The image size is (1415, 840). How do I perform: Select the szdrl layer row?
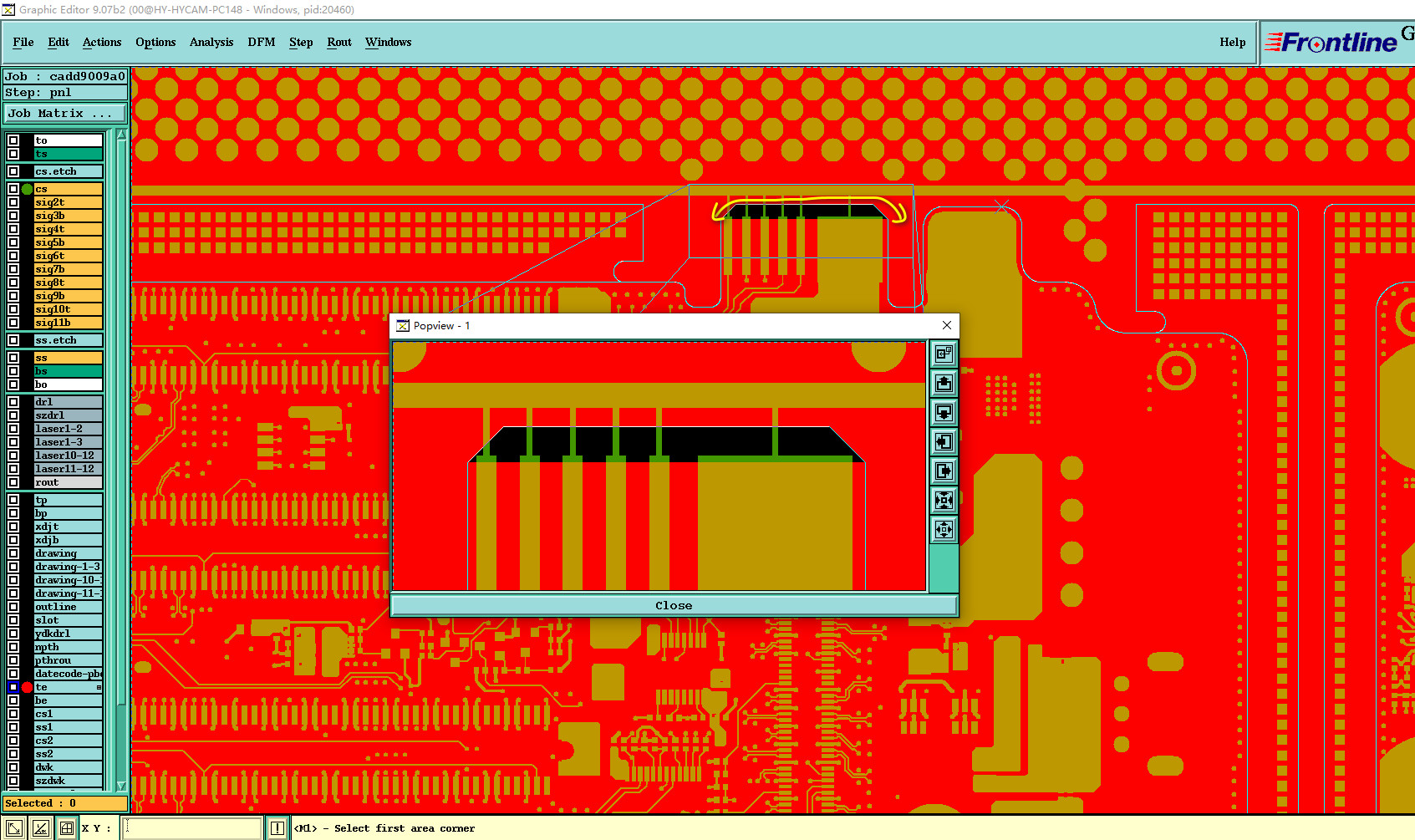coord(68,415)
